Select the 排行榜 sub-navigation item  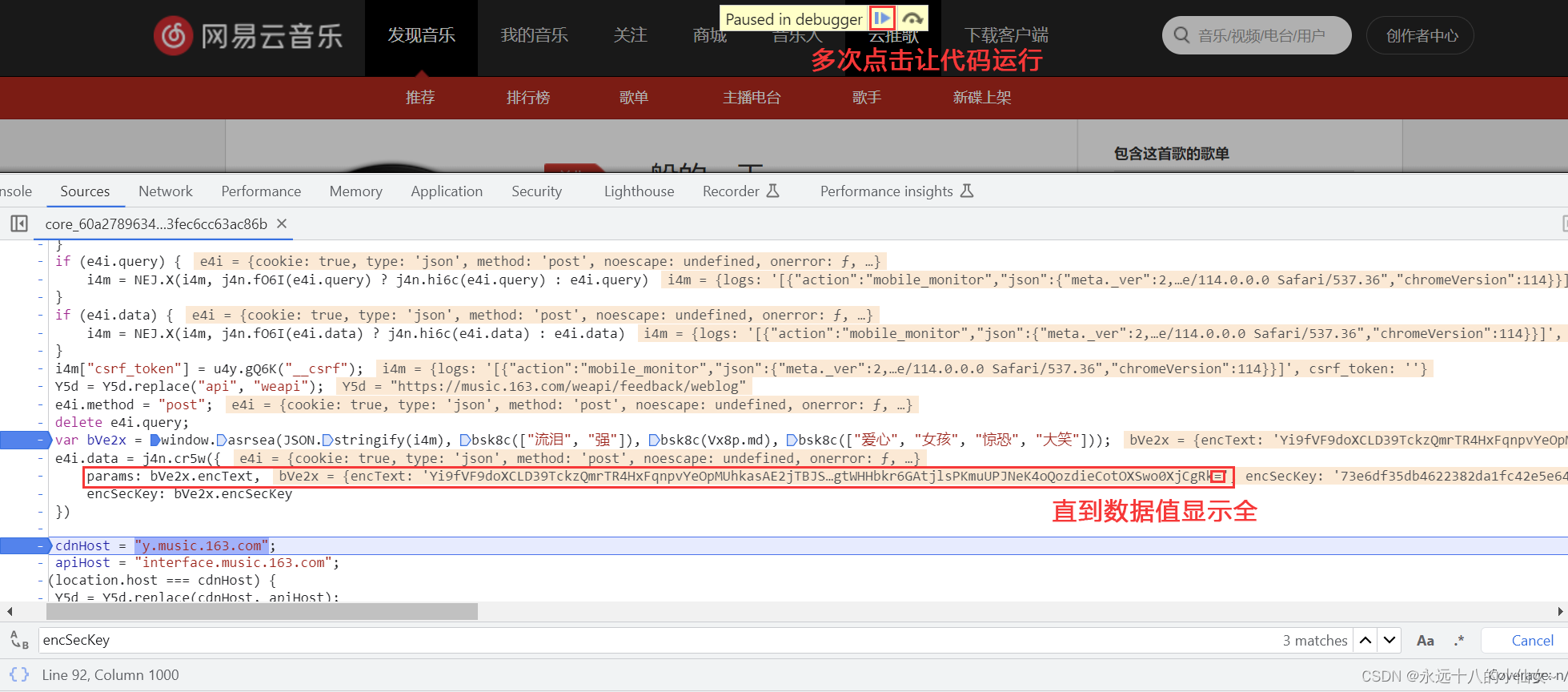[528, 98]
